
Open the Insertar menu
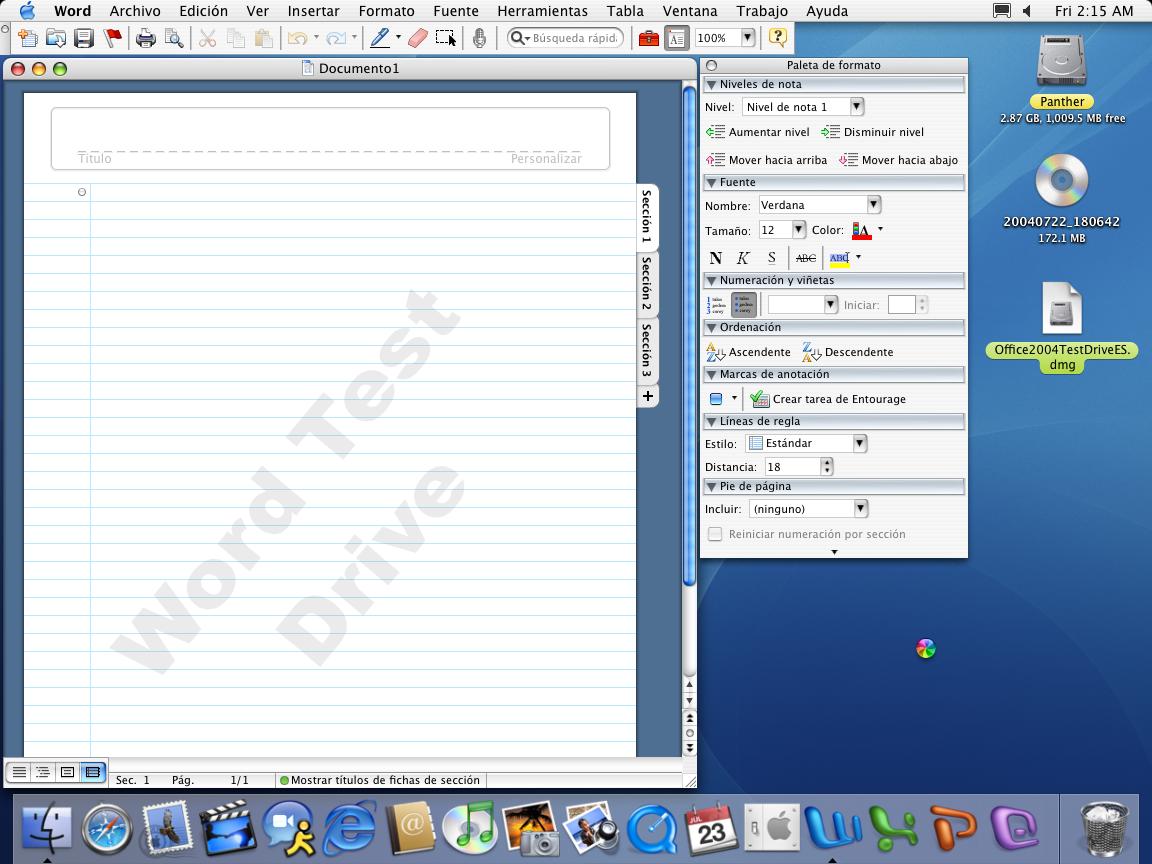tap(313, 11)
